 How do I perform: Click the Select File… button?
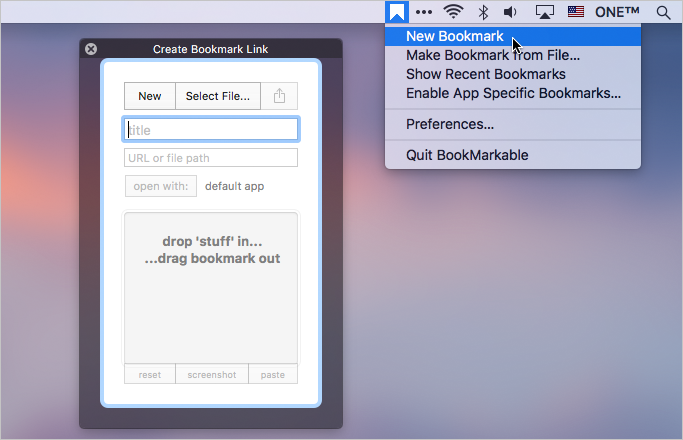click(218, 96)
